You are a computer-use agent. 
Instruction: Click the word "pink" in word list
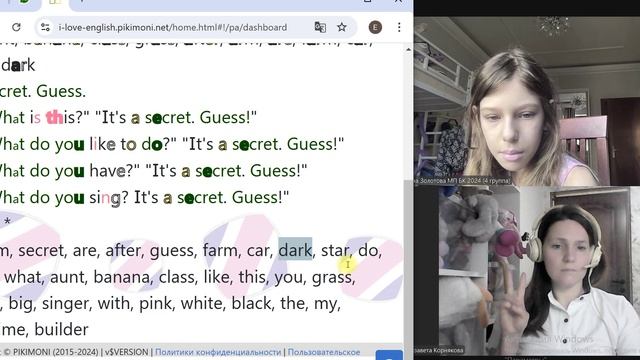[x=156, y=304]
